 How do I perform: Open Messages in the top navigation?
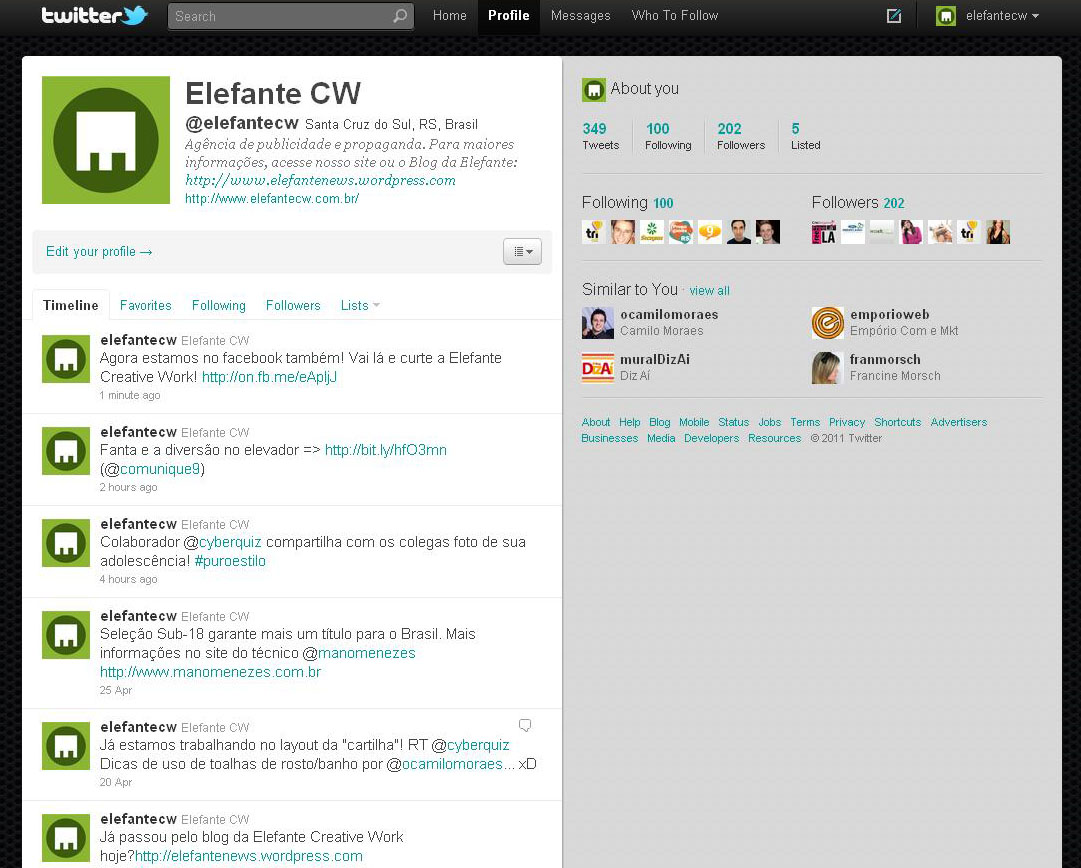tap(580, 16)
